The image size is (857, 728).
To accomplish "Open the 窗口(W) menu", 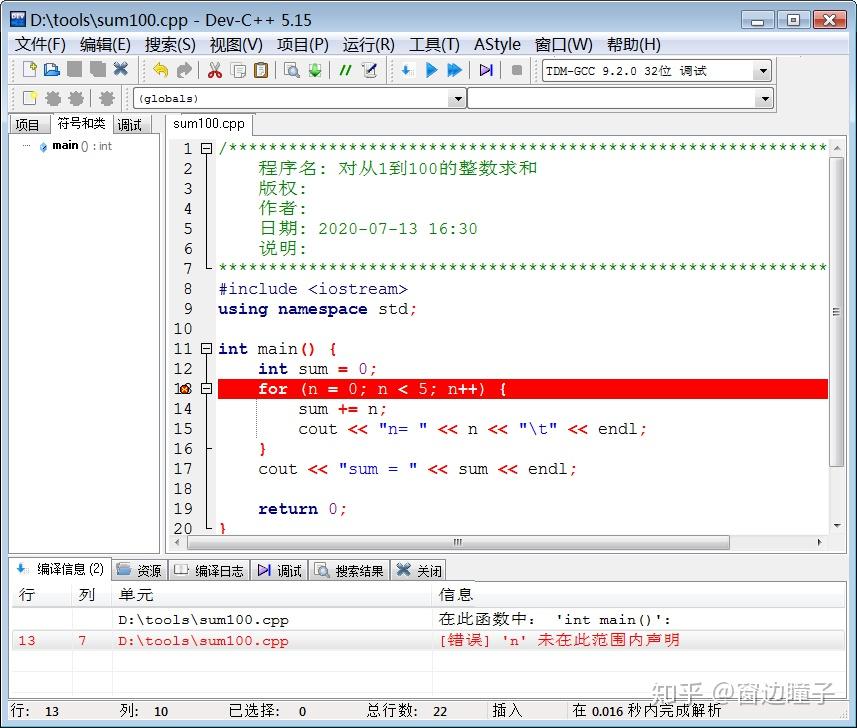I will (x=563, y=44).
